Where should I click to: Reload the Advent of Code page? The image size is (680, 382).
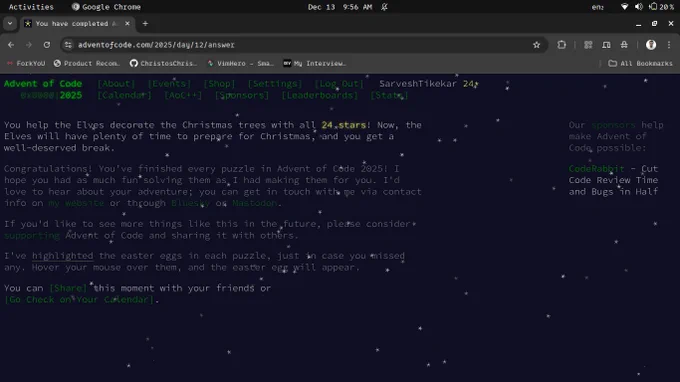[47, 45]
